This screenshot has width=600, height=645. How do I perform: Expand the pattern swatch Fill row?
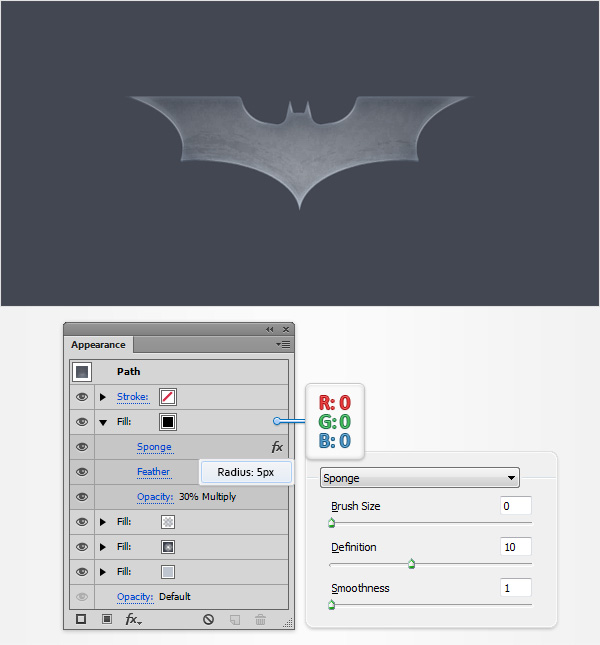(x=103, y=522)
